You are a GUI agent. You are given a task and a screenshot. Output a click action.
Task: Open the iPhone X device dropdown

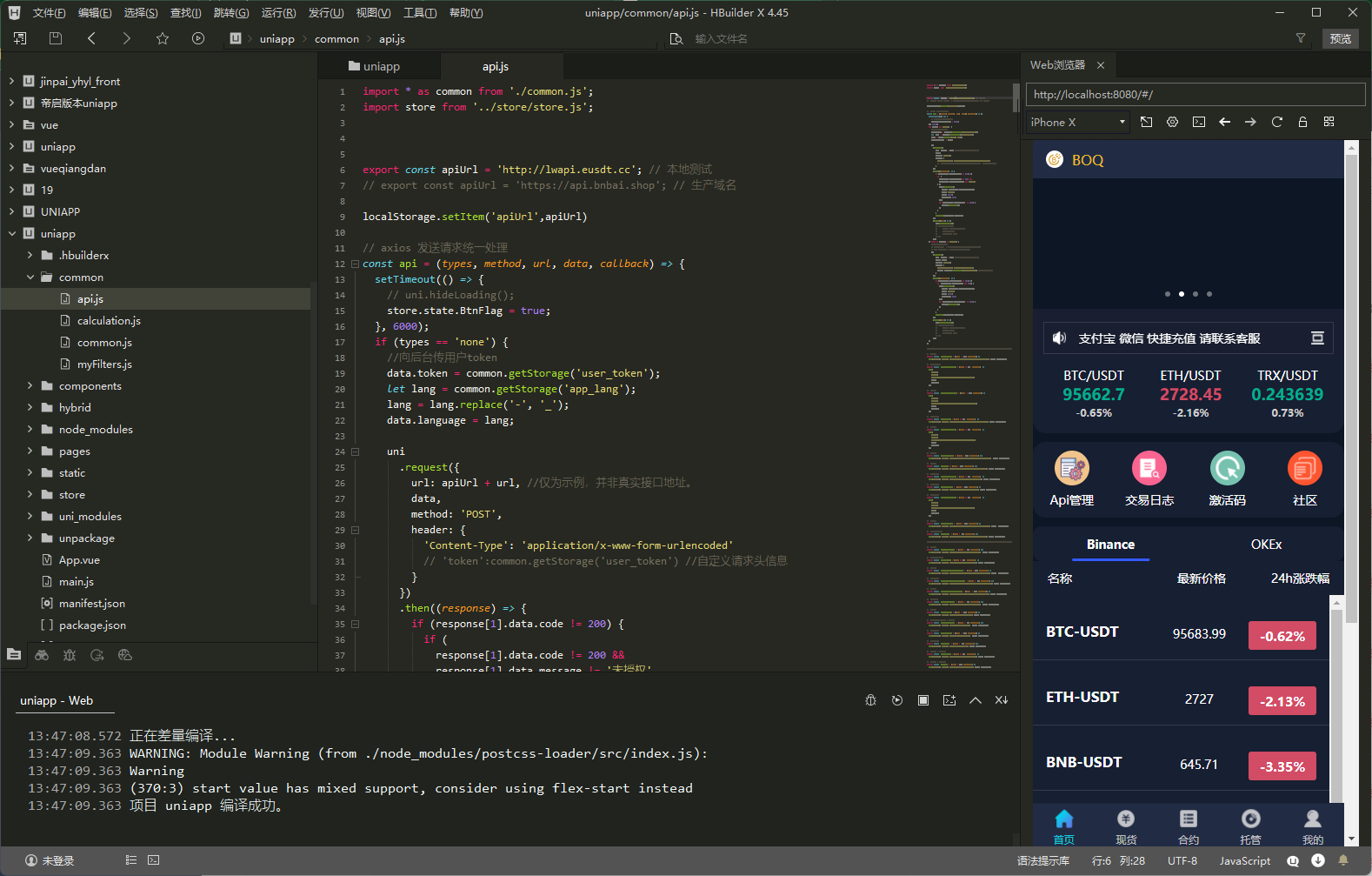click(x=1077, y=122)
